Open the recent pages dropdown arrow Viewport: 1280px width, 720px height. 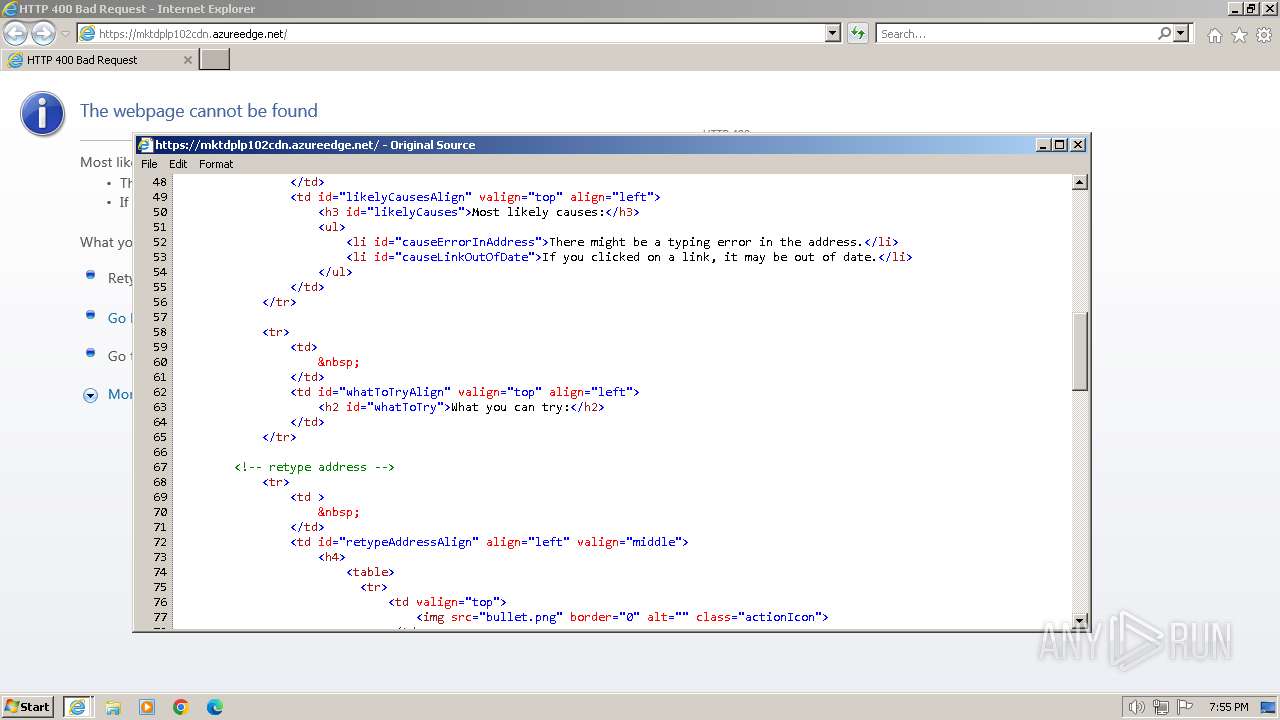(66, 34)
